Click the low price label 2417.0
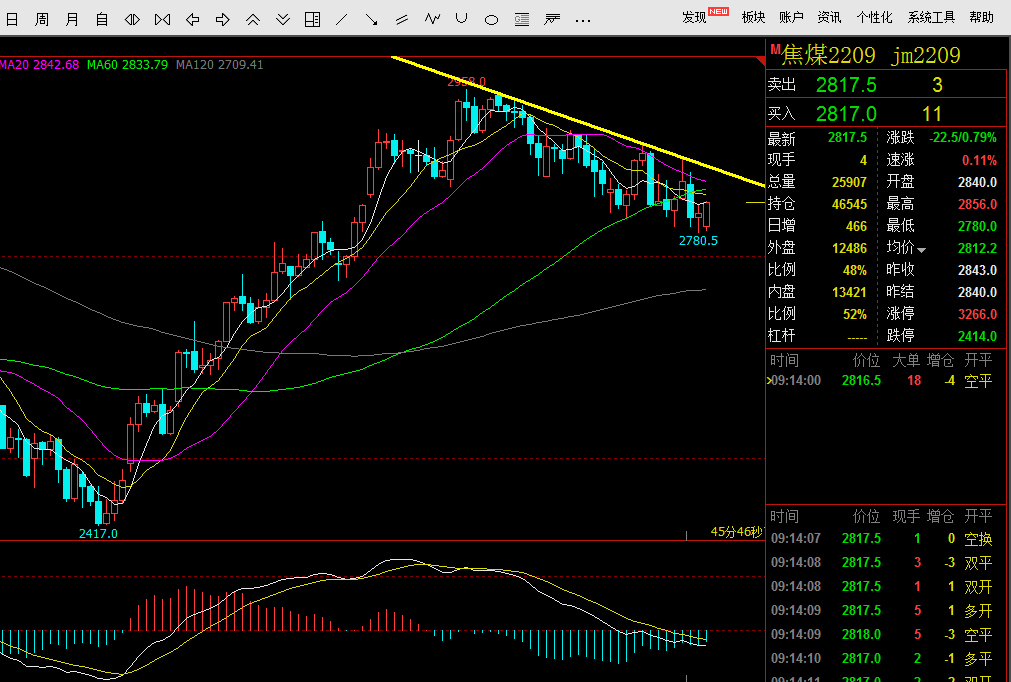The height and width of the screenshot is (682, 1011). coord(98,534)
